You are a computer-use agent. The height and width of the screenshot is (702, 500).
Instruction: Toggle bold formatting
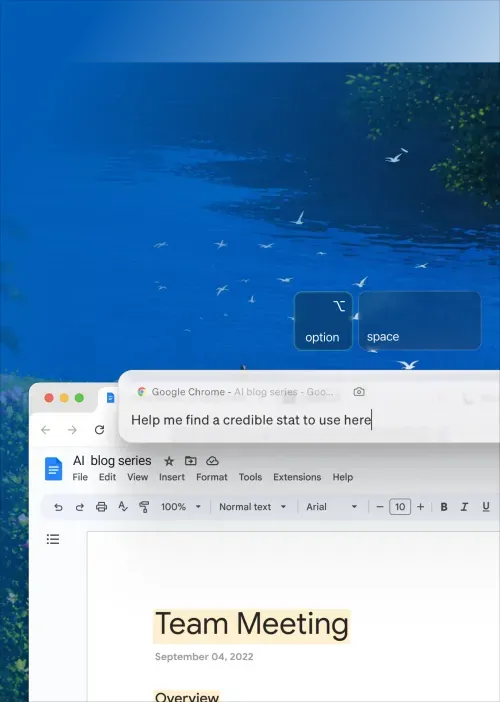point(444,507)
